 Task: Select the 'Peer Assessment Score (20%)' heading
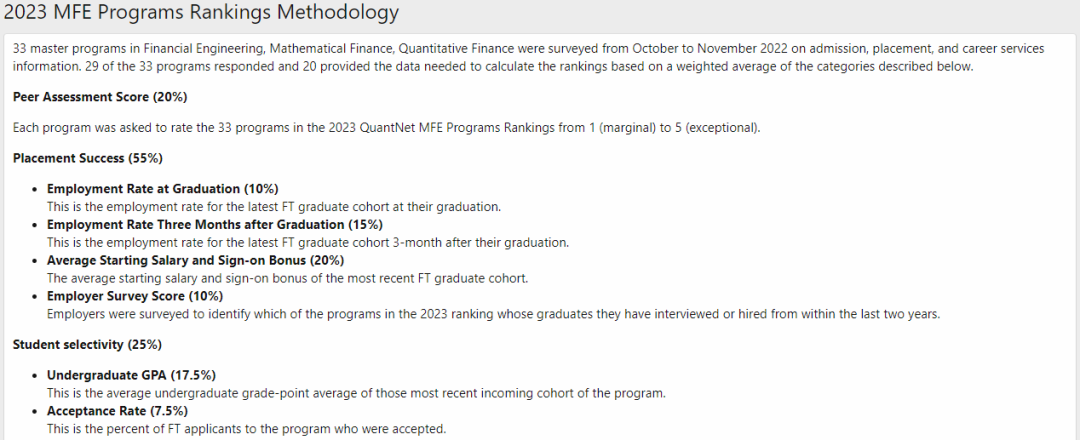[100, 97]
